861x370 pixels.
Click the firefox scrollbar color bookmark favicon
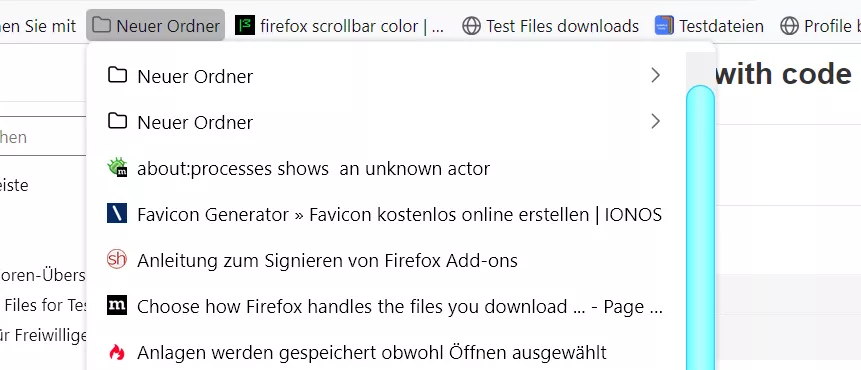click(x=245, y=25)
